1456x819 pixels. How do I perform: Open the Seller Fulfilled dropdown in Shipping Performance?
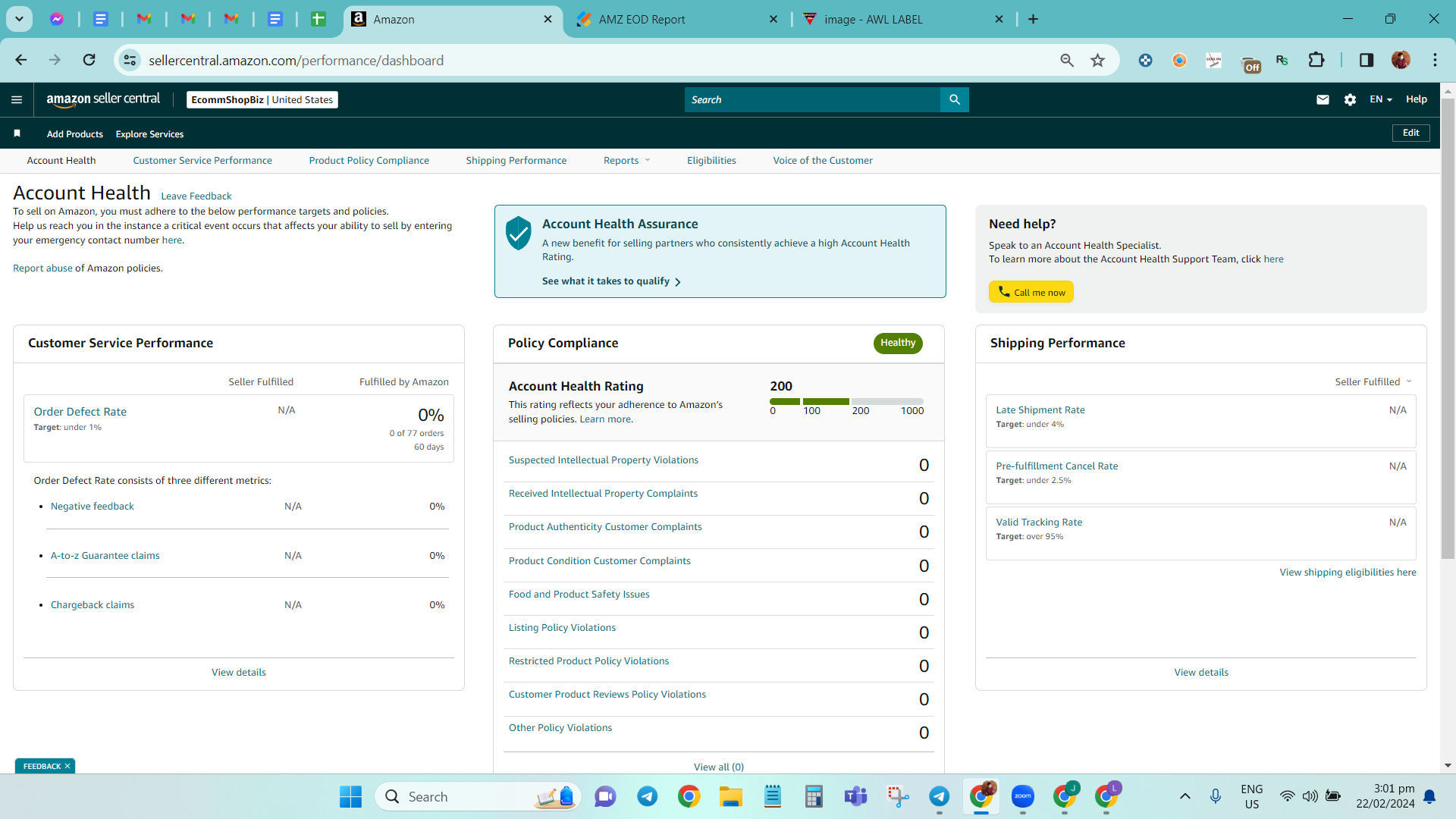(x=1373, y=381)
